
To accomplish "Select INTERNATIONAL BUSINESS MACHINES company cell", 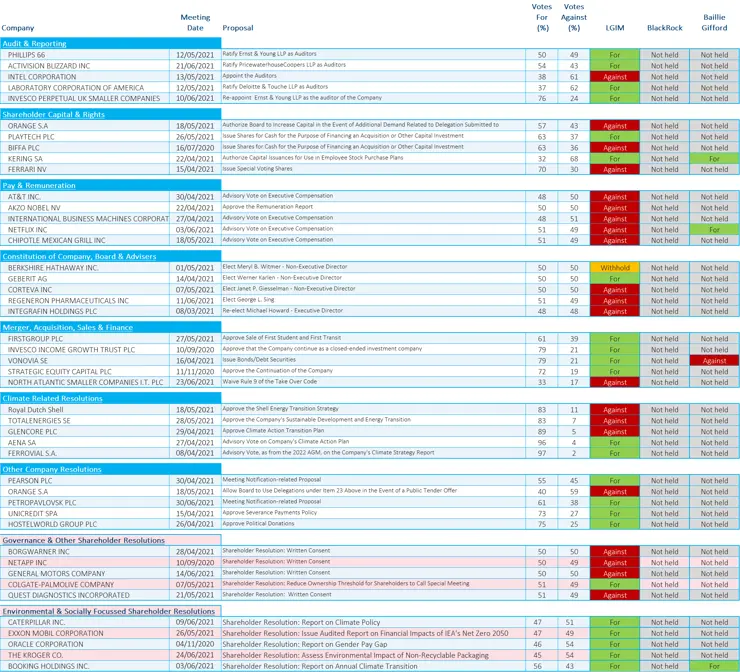I will [85, 218].
